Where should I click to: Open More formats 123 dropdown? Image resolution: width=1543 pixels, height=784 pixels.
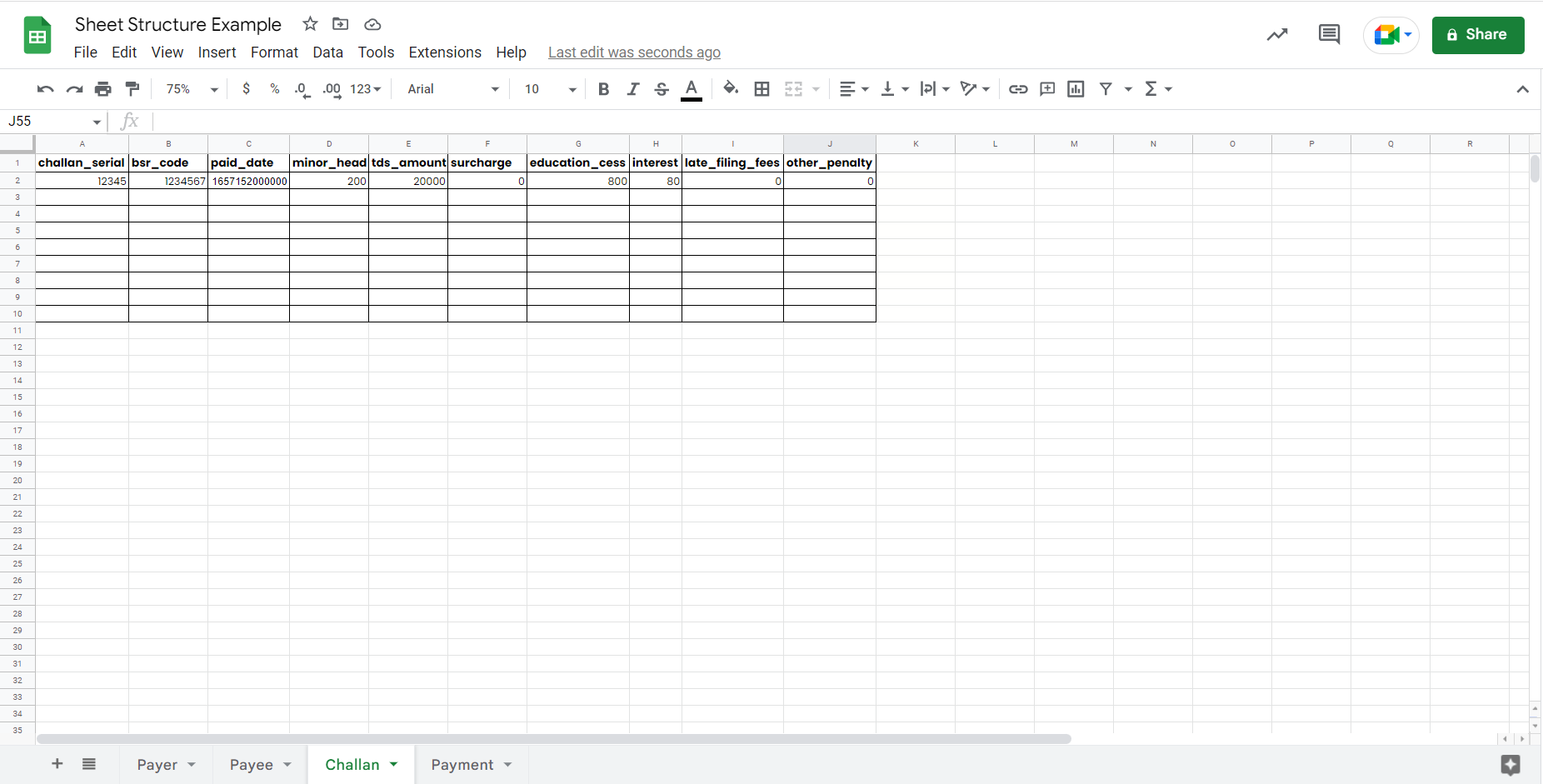click(365, 89)
